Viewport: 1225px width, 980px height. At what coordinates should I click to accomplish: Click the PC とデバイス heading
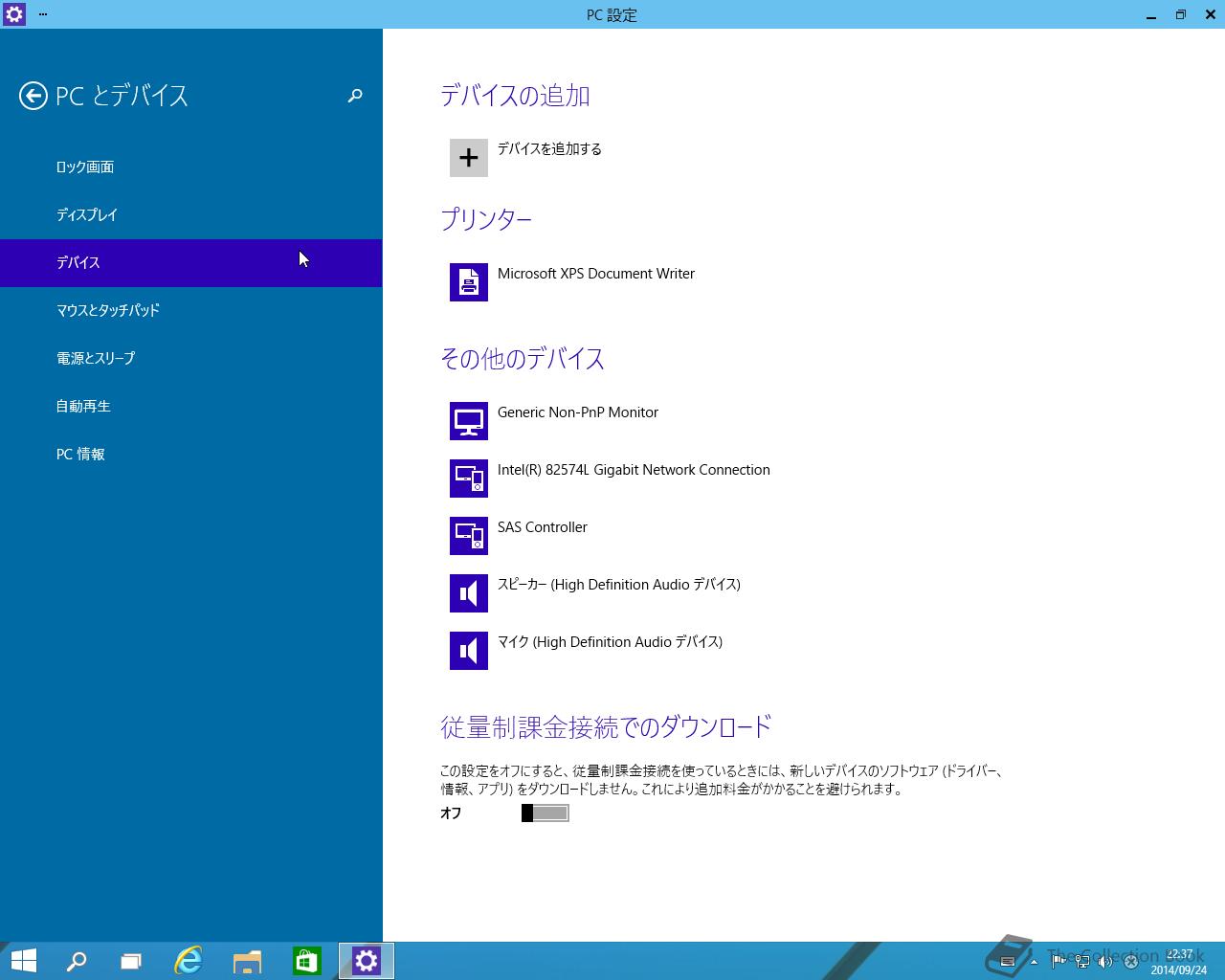(122, 96)
